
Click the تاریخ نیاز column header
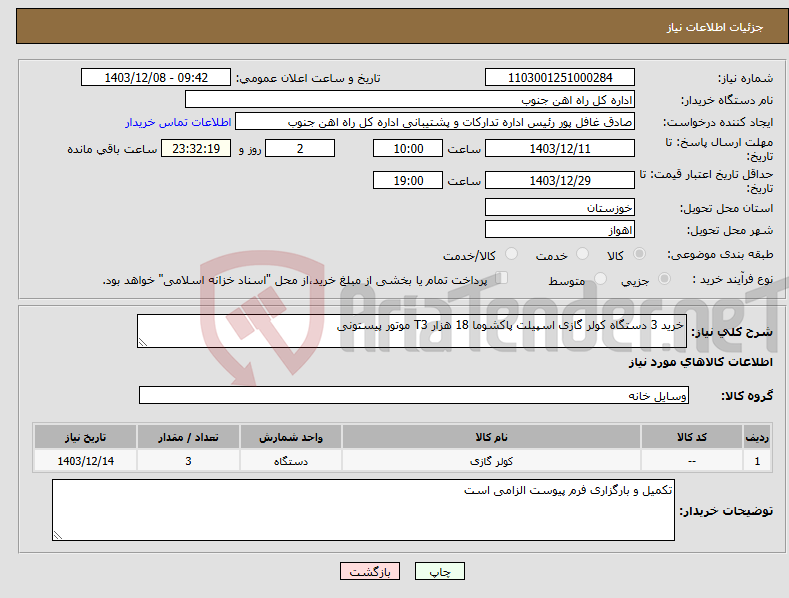(x=86, y=437)
